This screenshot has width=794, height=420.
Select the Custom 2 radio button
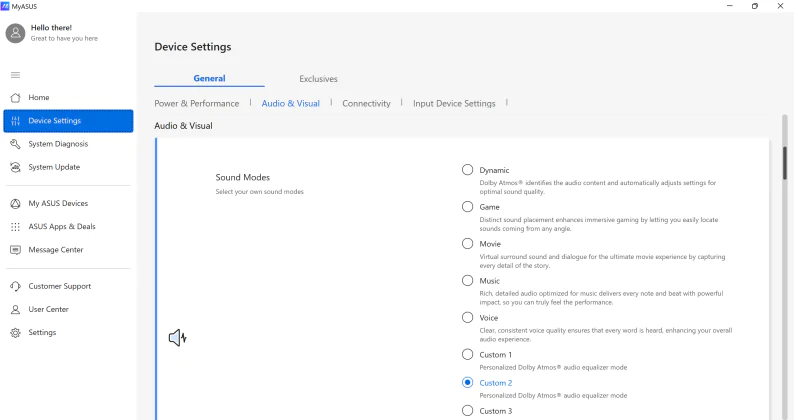point(467,383)
